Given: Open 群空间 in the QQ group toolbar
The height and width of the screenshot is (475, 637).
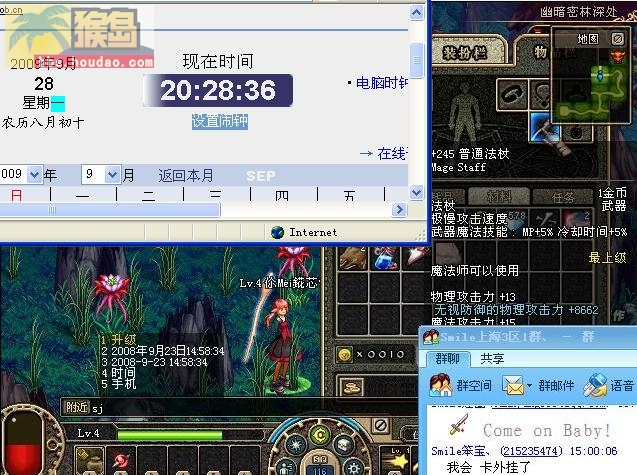Looking at the screenshot, I should tap(461, 385).
